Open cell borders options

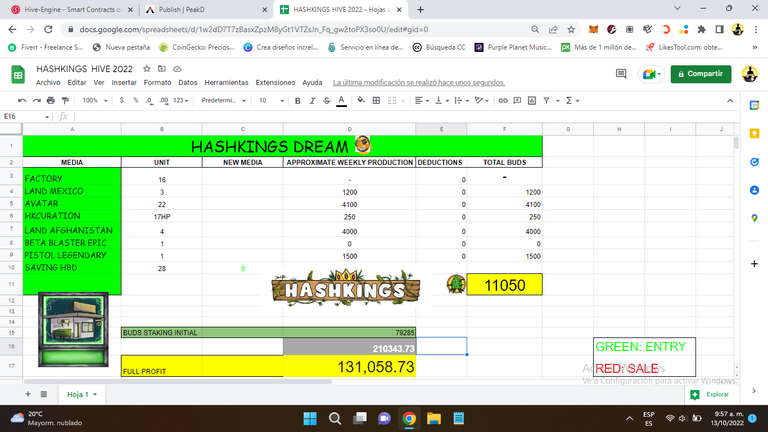376,100
